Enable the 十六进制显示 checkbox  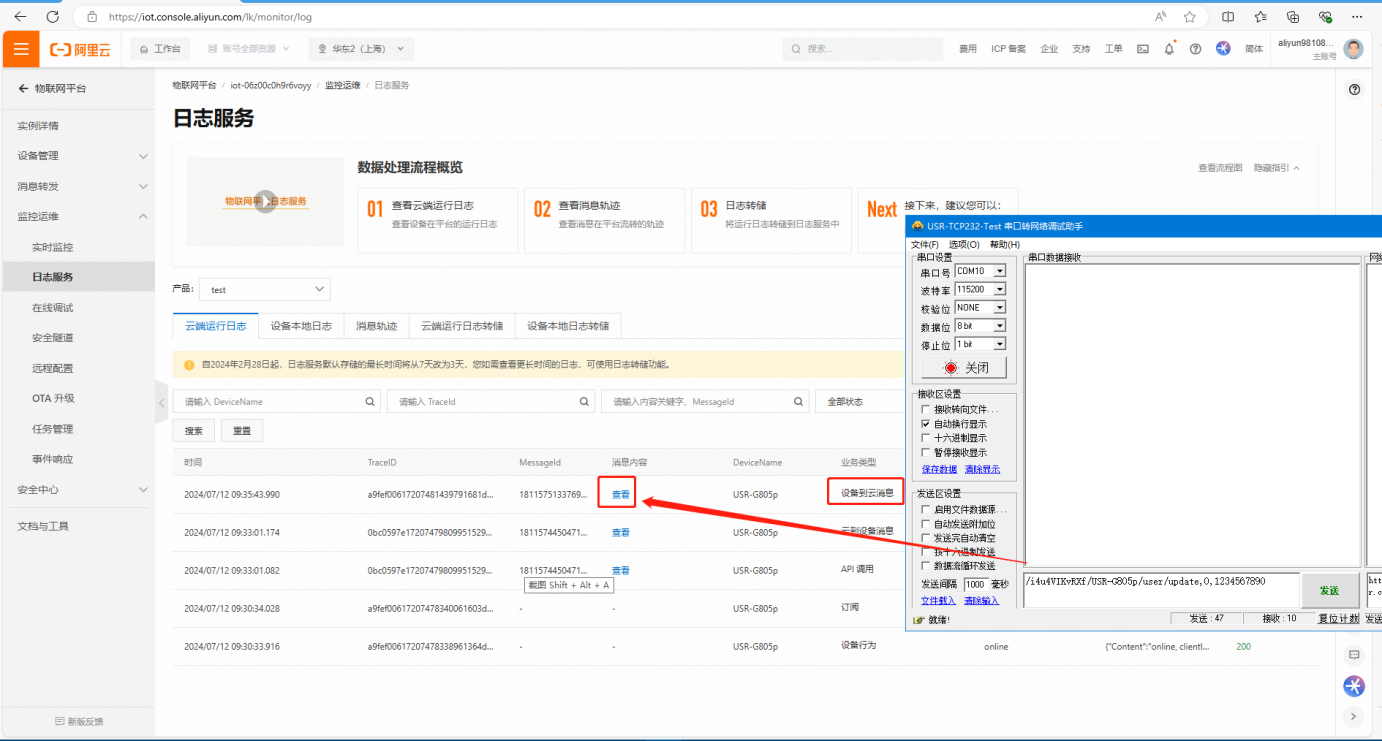pos(926,438)
